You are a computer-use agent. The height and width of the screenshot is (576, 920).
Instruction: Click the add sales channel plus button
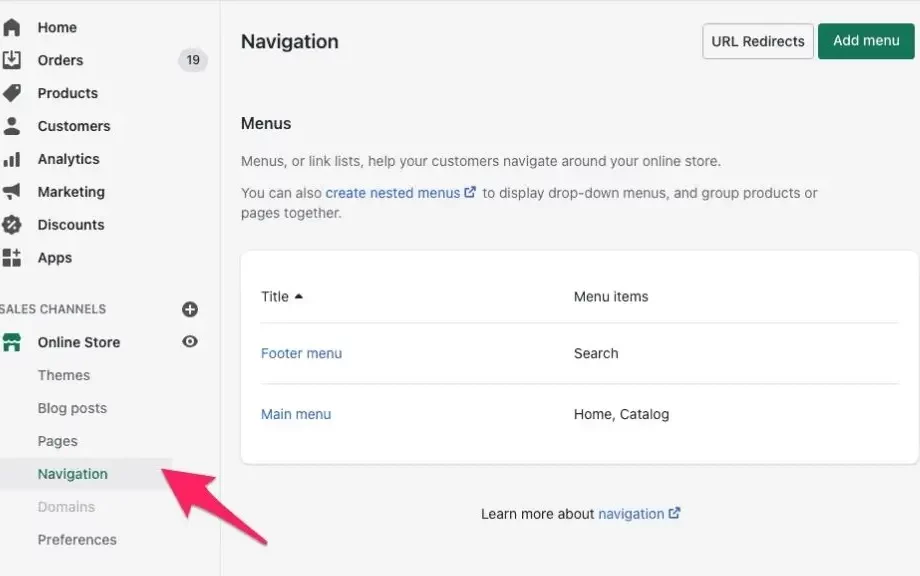pos(189,309)
